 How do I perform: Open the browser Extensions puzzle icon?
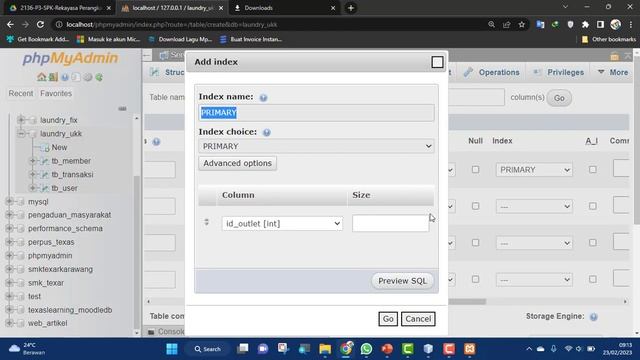coord(585,24)
